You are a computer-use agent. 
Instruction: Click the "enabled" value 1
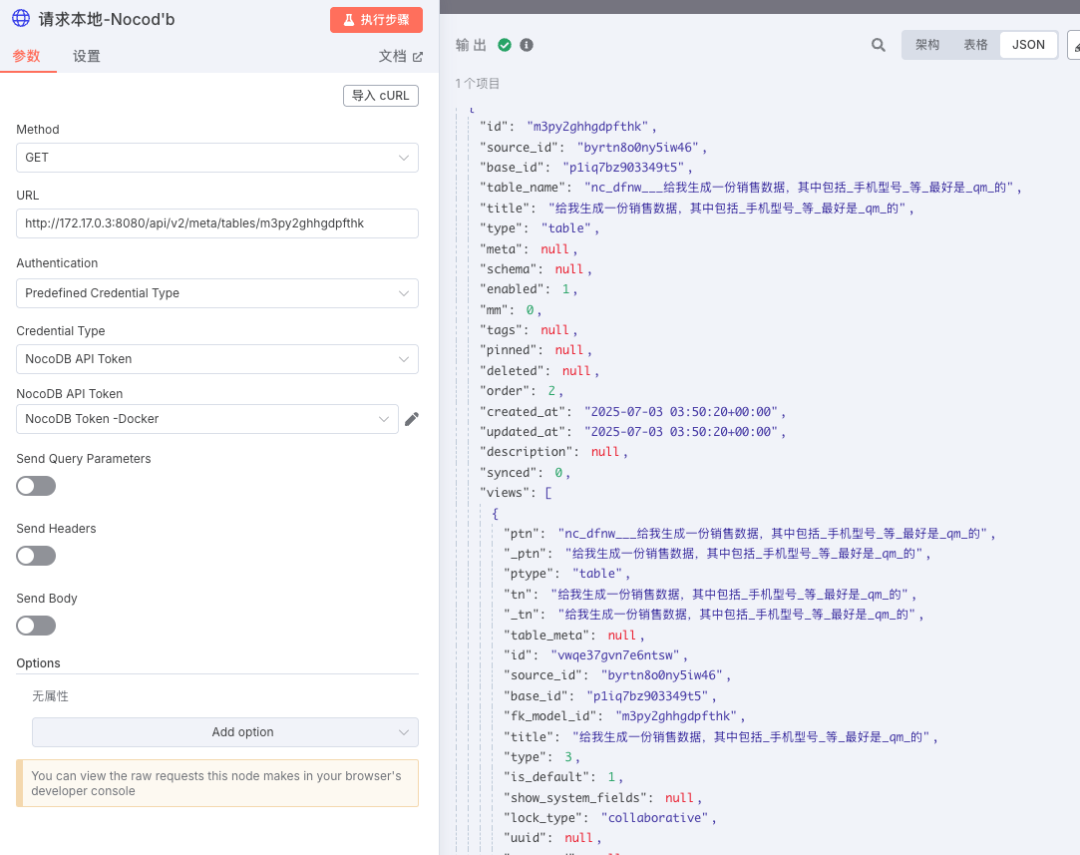pyautogui.click(x=565, y=289)
